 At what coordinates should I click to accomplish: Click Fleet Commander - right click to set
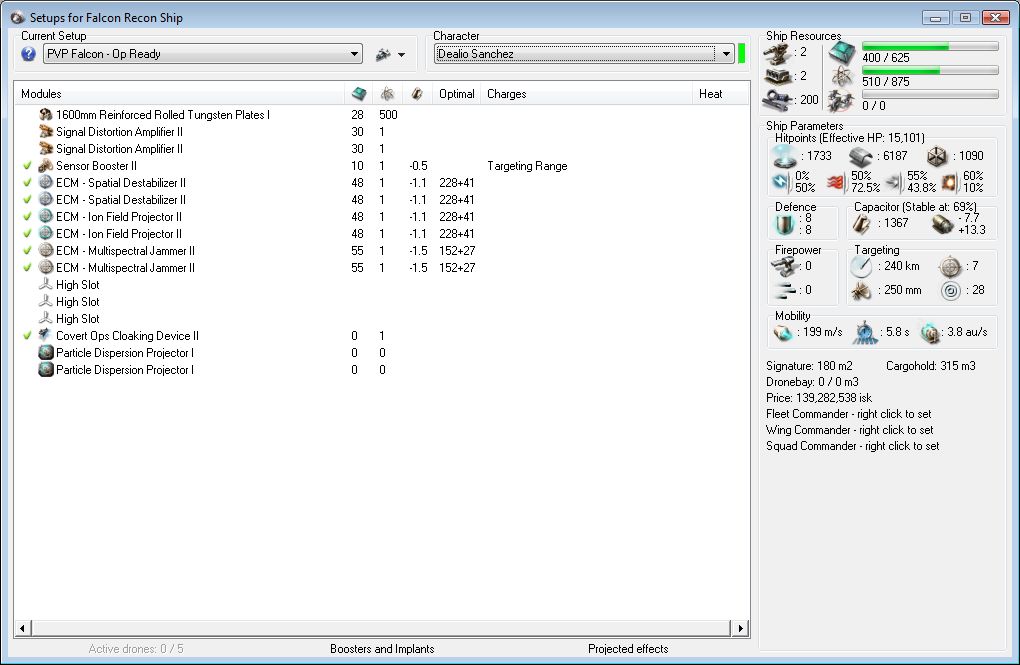(848, 414)
